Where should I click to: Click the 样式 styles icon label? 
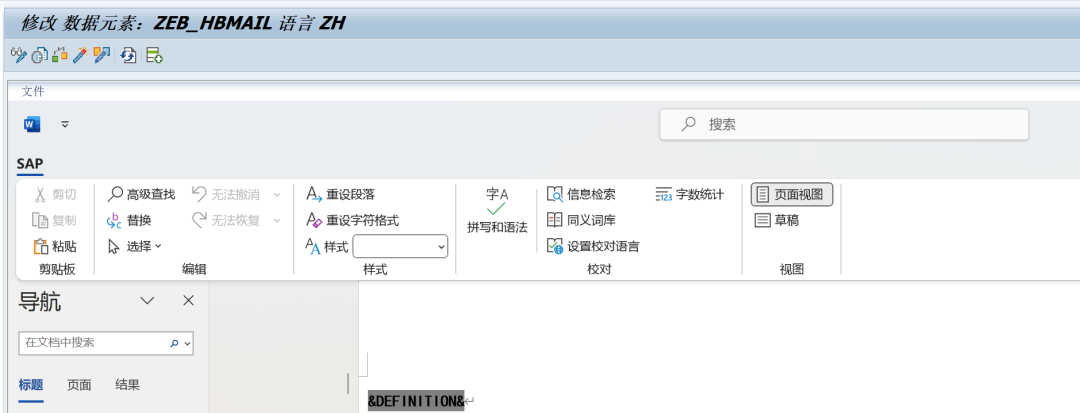(327, 246)
